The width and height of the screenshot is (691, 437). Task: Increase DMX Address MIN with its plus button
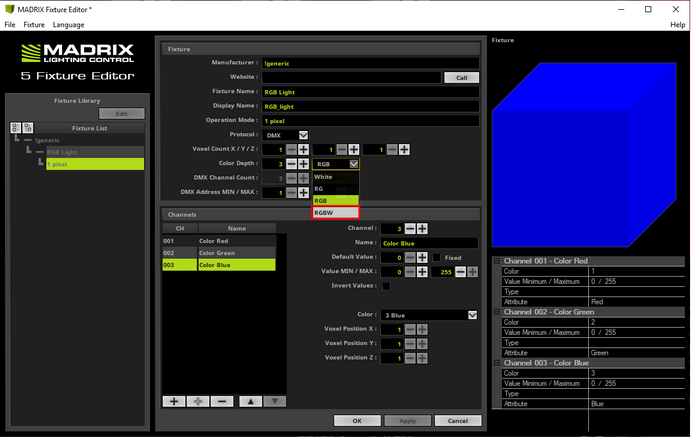coord(303,193)
